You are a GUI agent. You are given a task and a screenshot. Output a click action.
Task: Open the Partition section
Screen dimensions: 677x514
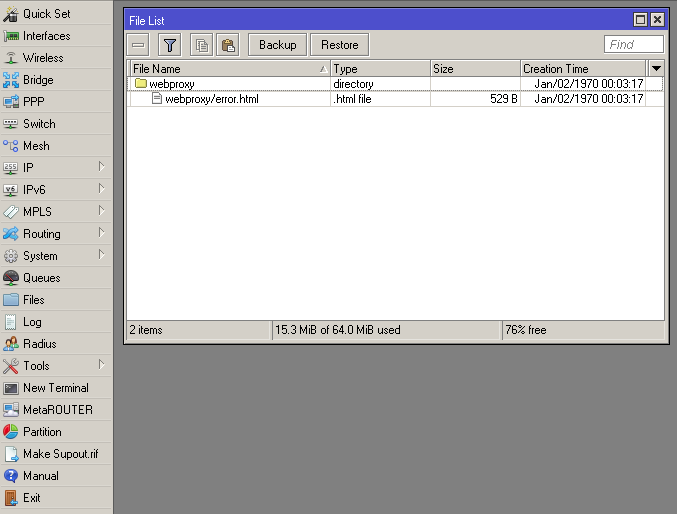click(56, 432)
